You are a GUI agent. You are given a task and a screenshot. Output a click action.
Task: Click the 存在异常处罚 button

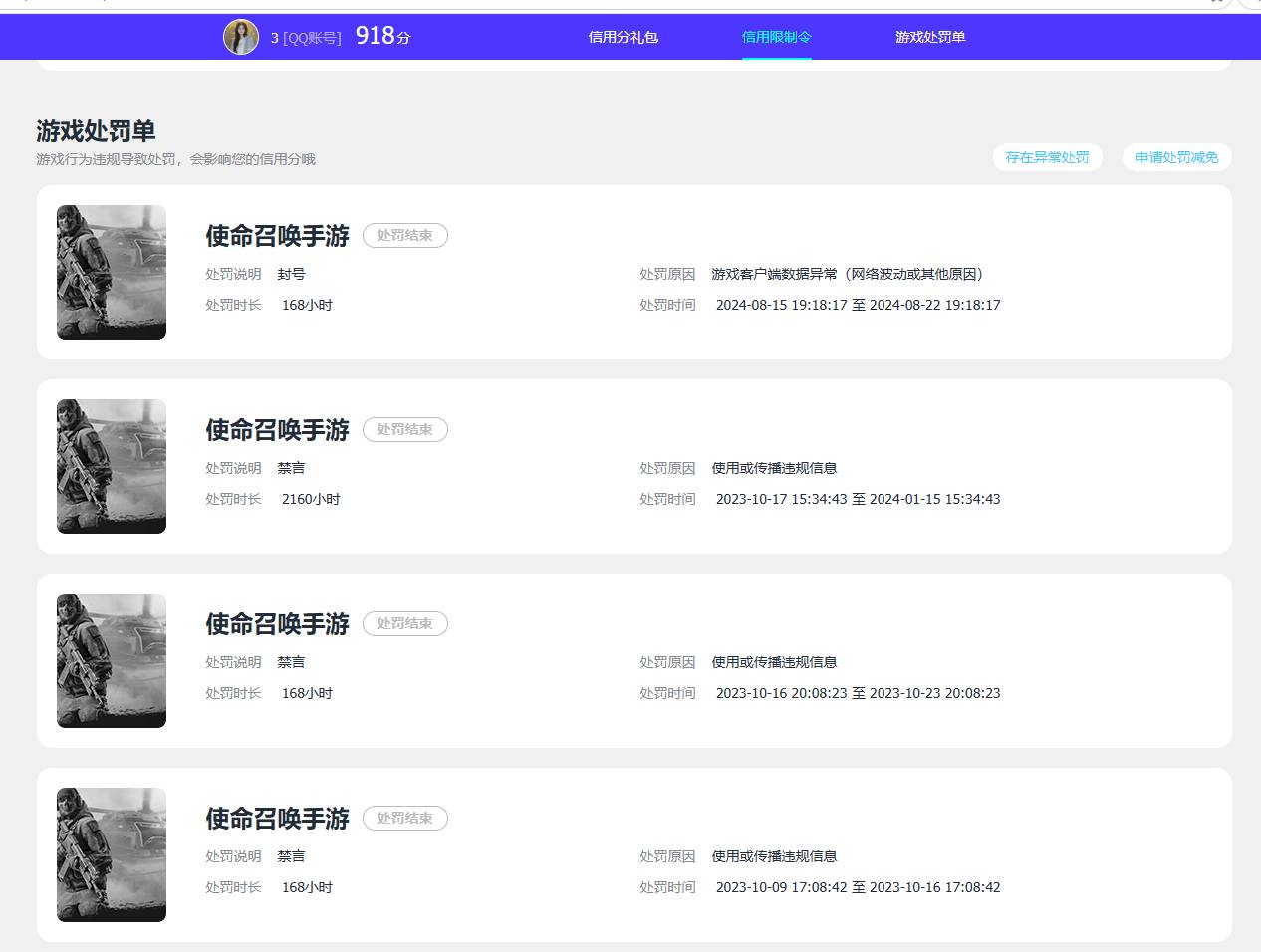[x=1047, y=157]
